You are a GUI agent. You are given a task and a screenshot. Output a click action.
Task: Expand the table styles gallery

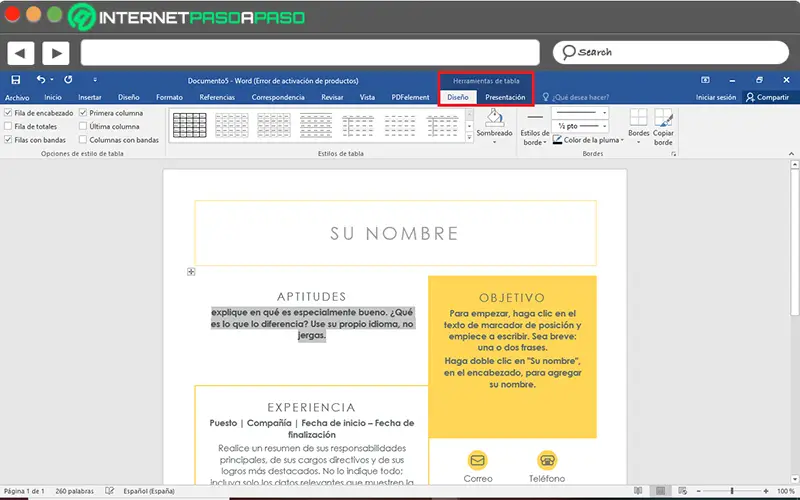coord(469,138)
